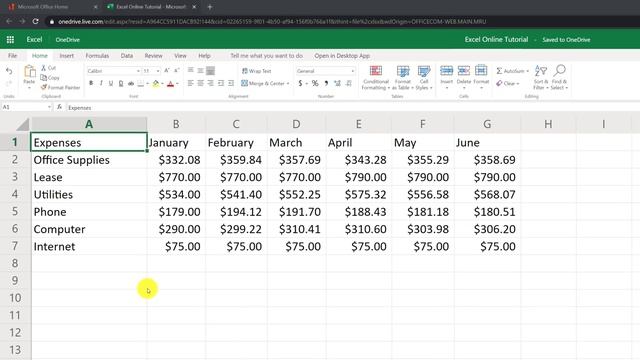Switch to the Review tab
640x360 pixels.
tap(153, 56)
